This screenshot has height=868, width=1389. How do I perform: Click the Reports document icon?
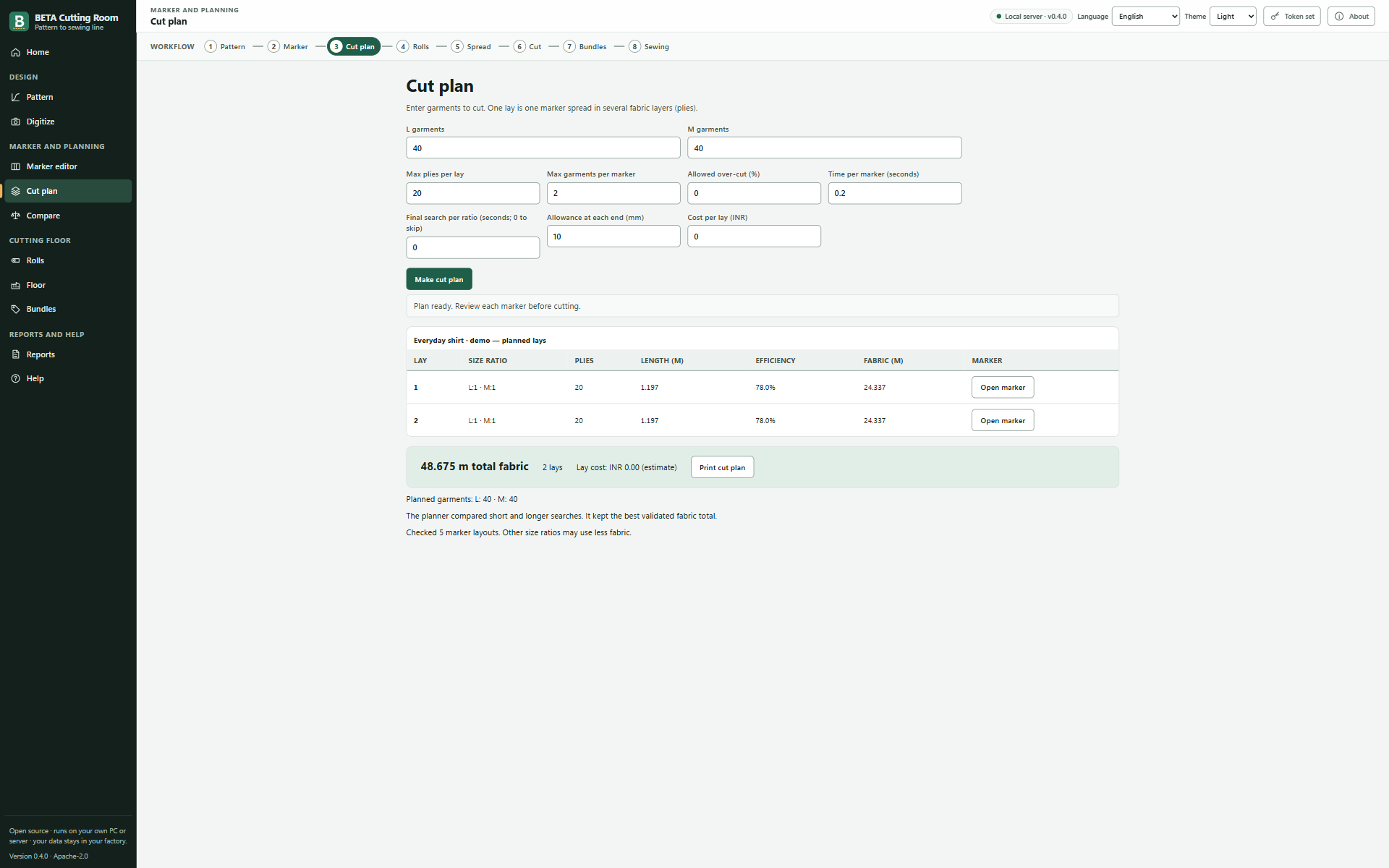[15, 354]
